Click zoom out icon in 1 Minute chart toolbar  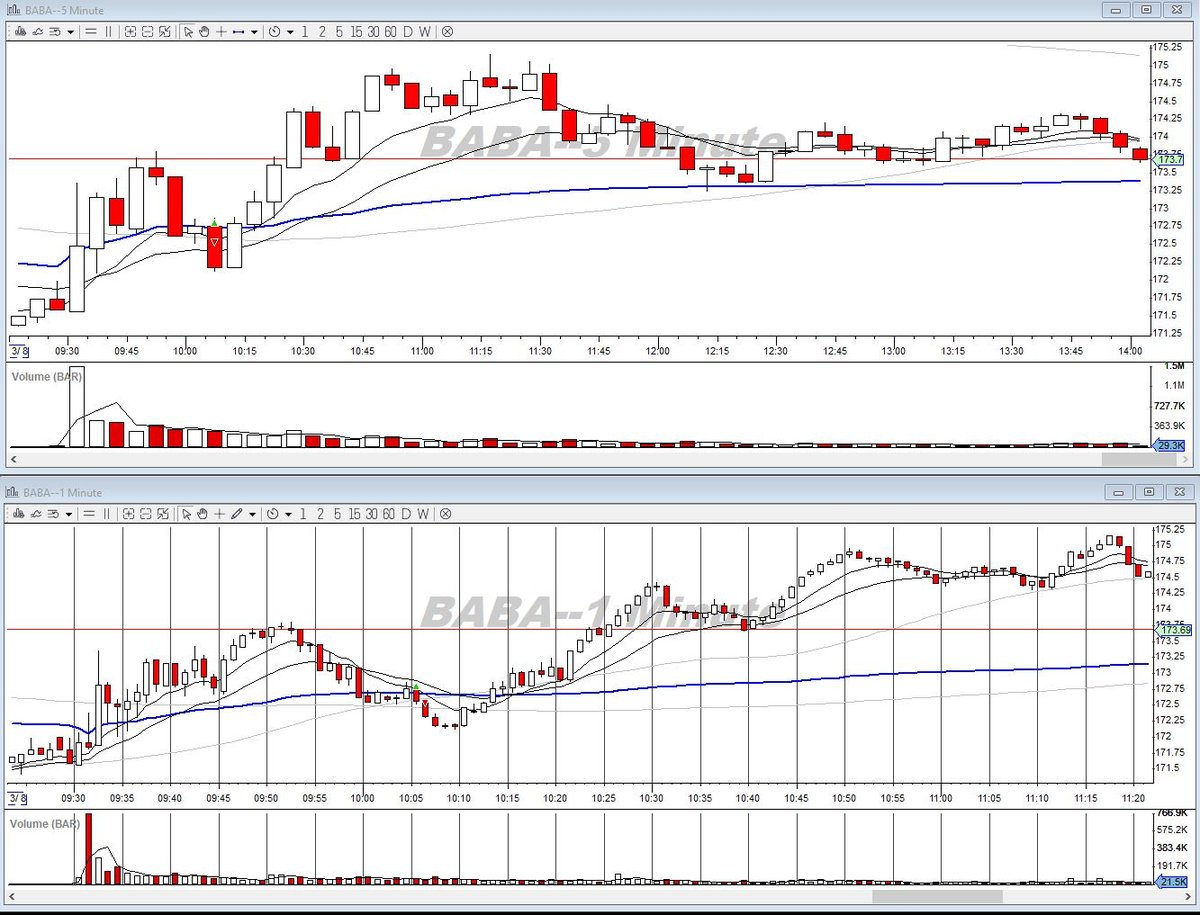145,514
